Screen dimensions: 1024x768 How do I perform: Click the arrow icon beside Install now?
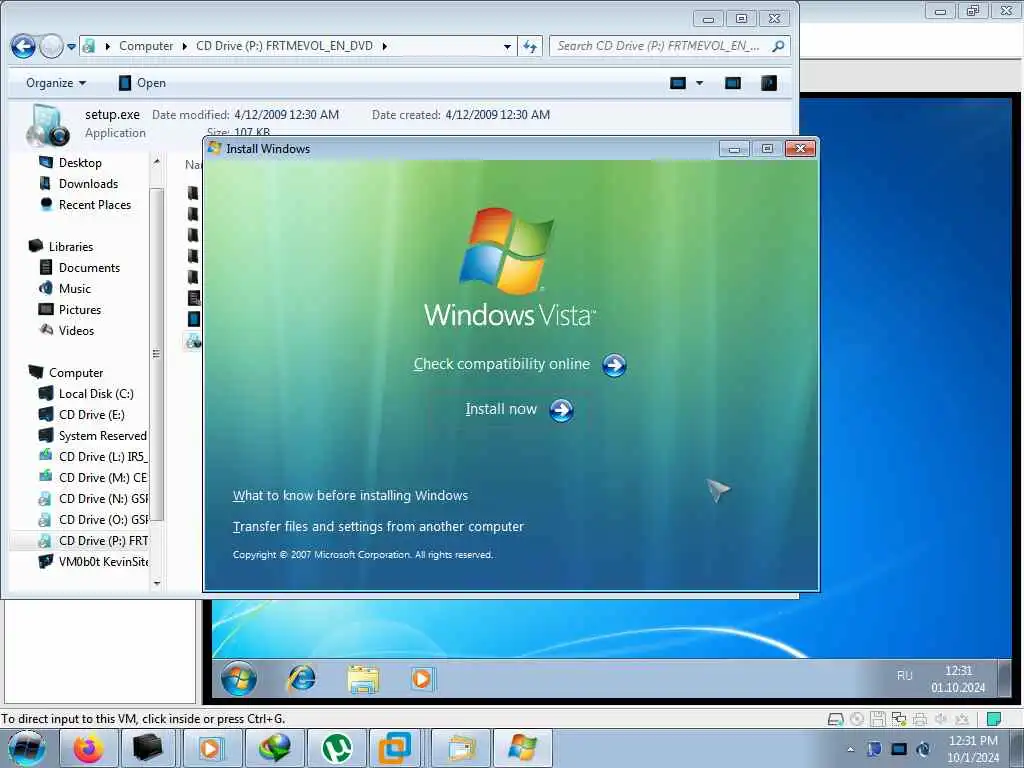click(561, 410)
